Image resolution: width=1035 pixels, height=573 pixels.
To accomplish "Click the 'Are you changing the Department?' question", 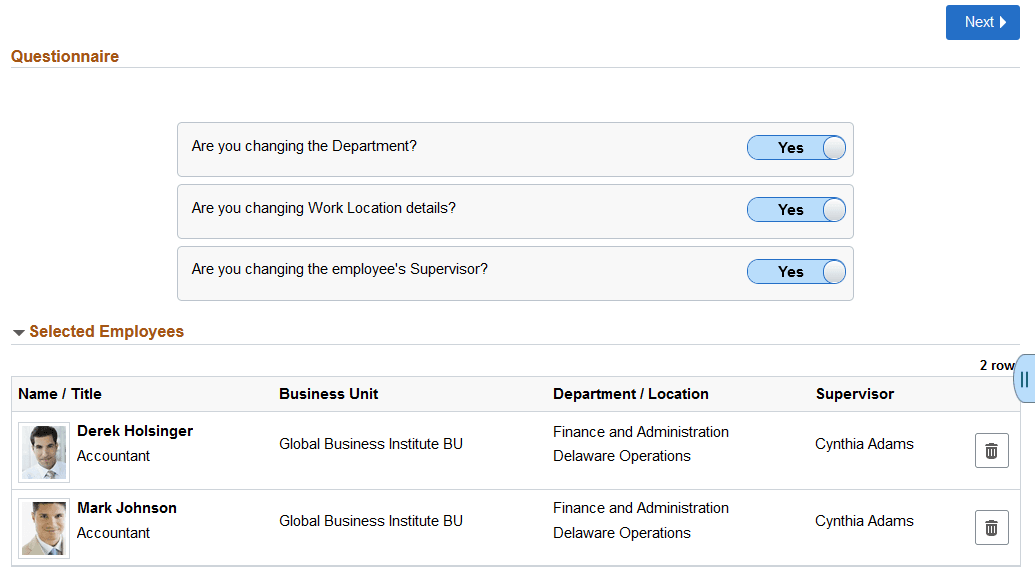I will [304, 146].
